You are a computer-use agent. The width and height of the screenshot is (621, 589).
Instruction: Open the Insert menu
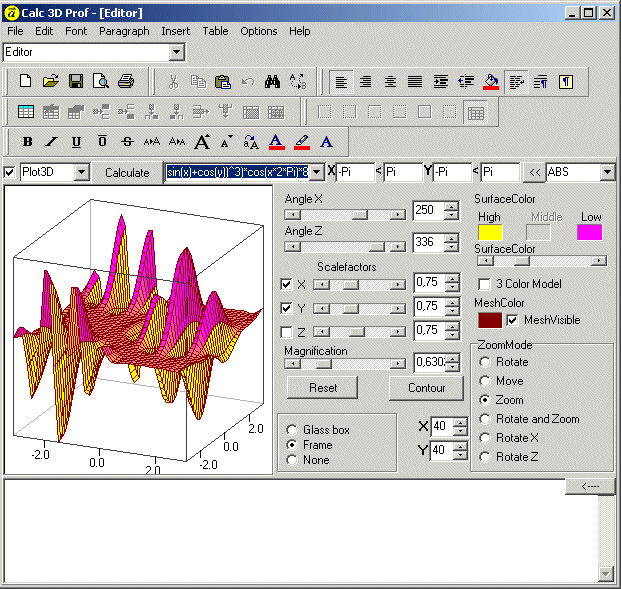(175, 31)
